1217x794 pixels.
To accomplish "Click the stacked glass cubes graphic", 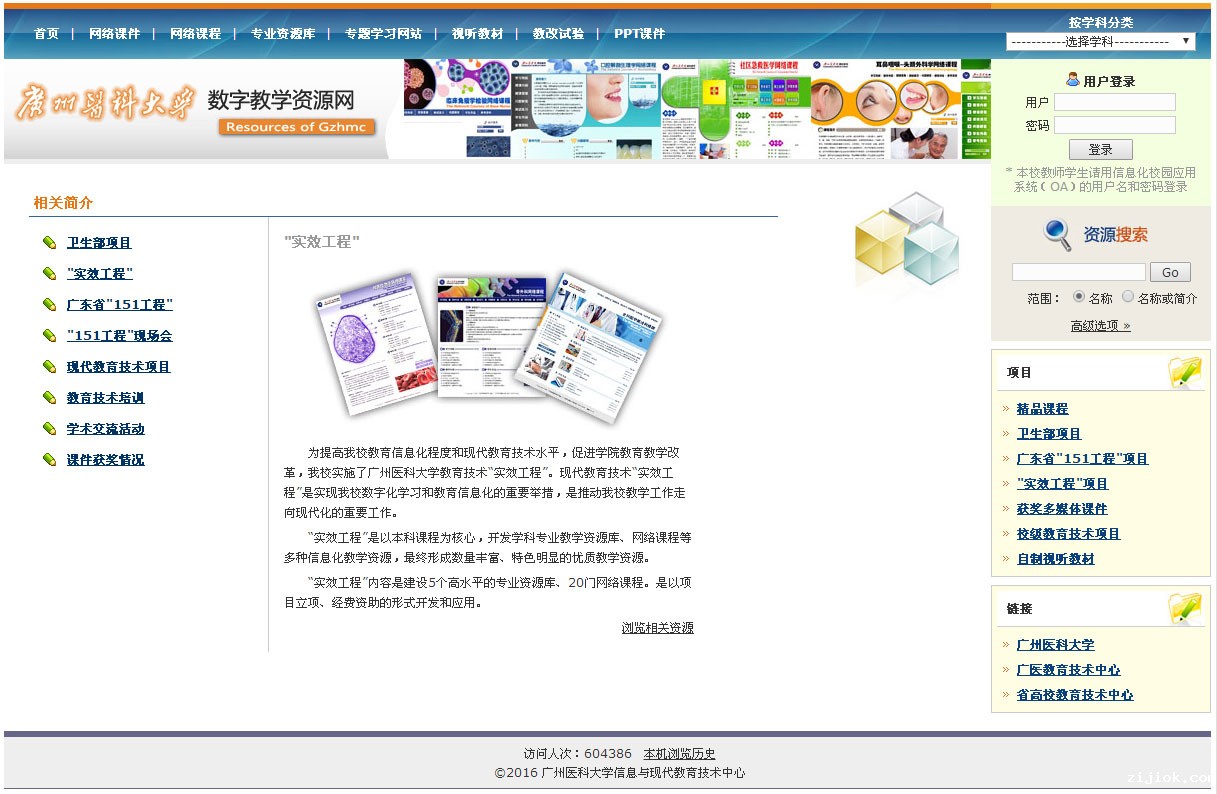I will (905, 243).
